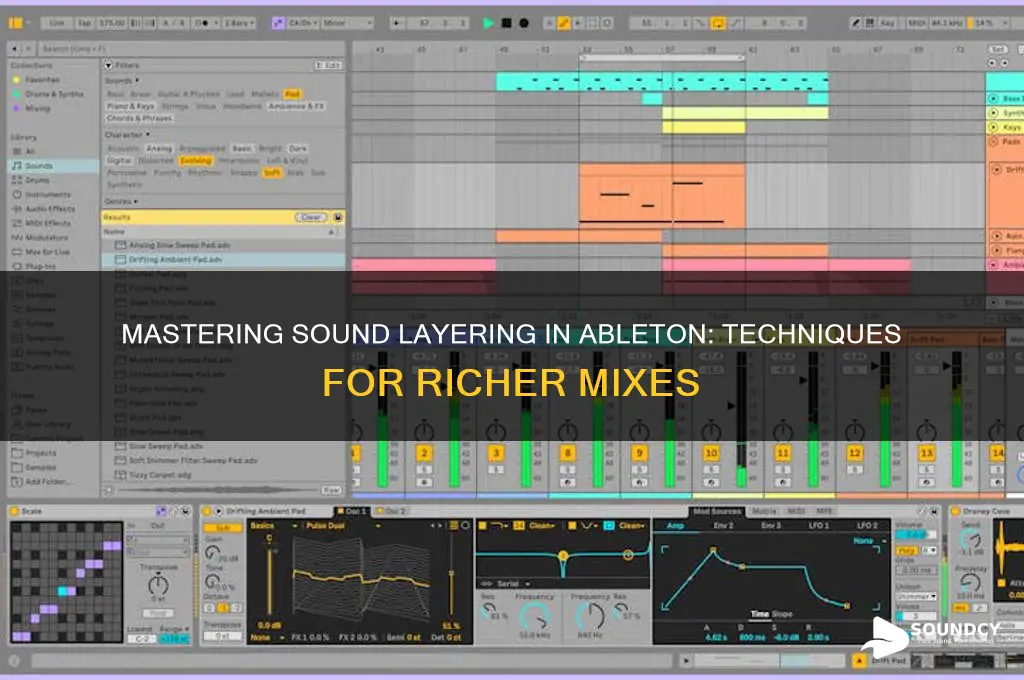Open the MPE tab
The height and width of the screenshot is (680, 1024).
[824, 511]
